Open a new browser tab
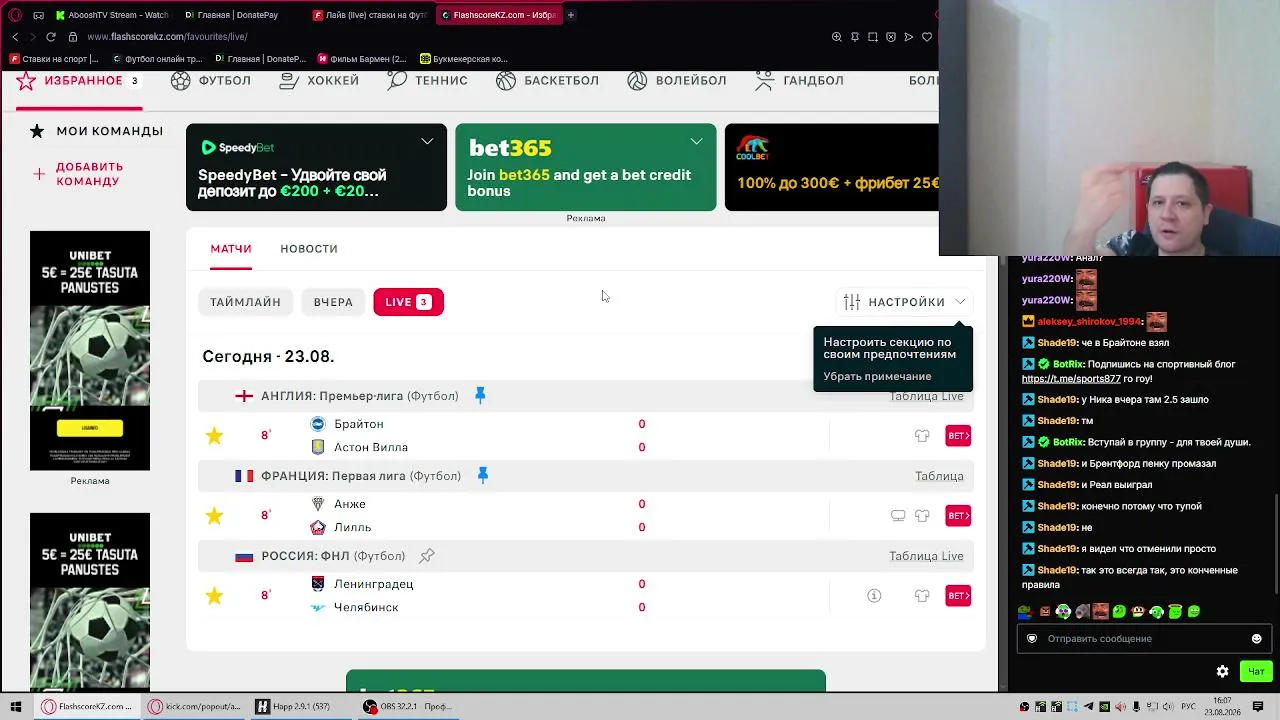This screenshot has width=1280, height=720. pos(571,15)
